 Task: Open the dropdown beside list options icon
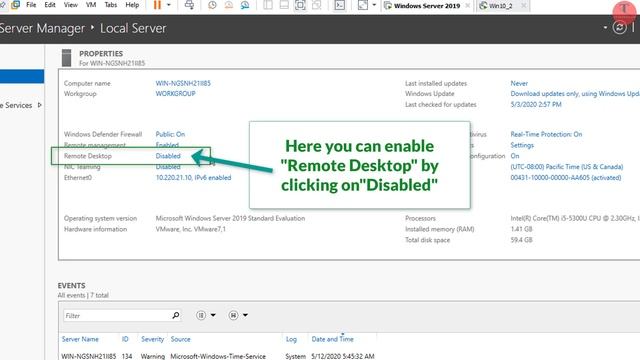[213, 315]
